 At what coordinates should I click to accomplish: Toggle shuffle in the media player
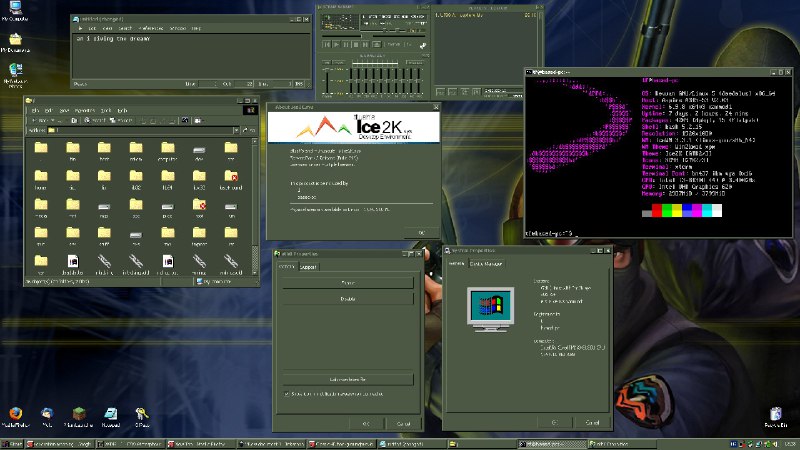pos(392,44)
